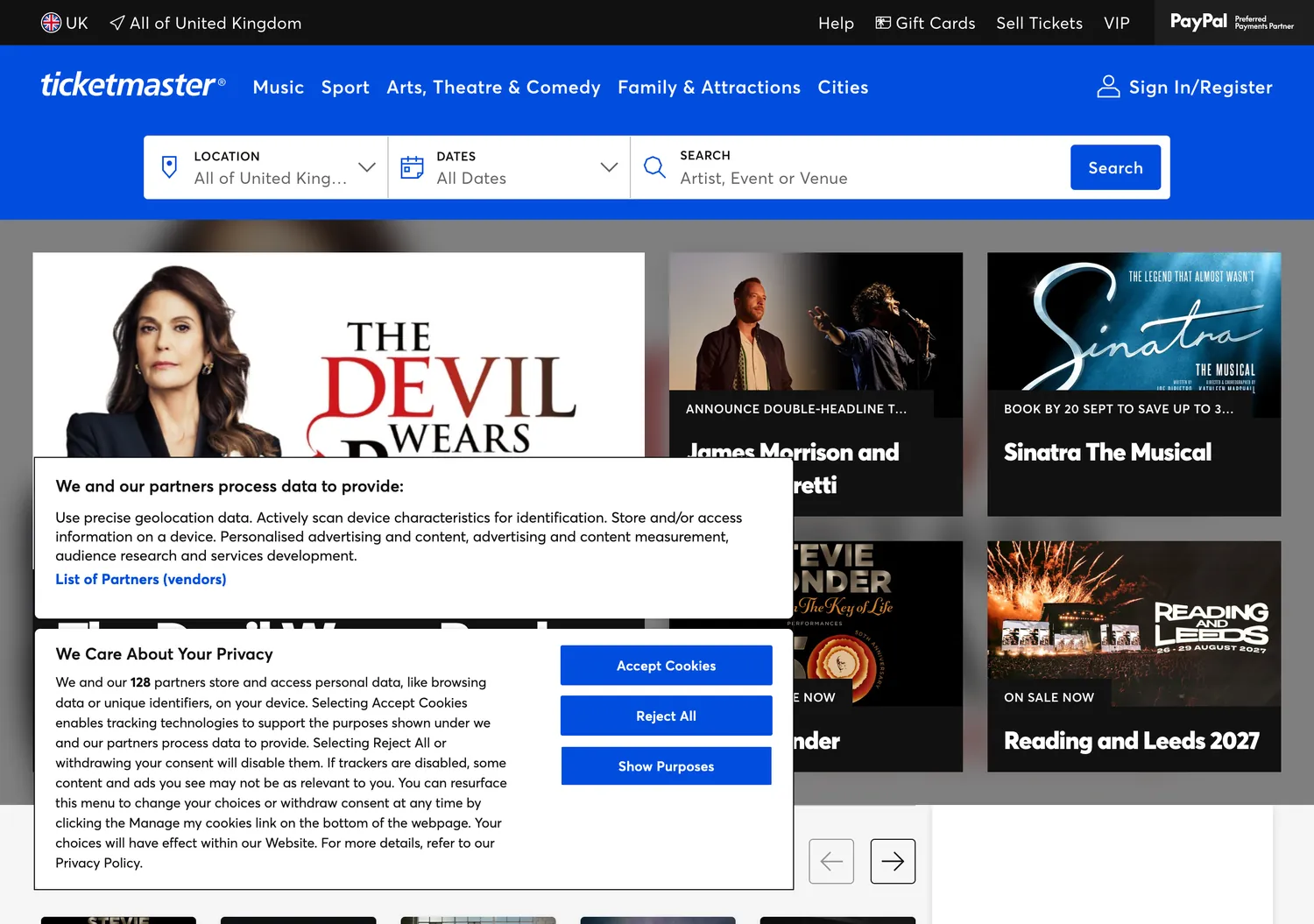
Task: Click the PayPal Preferred Payments Partner logo
Action: pos(1232,22)
